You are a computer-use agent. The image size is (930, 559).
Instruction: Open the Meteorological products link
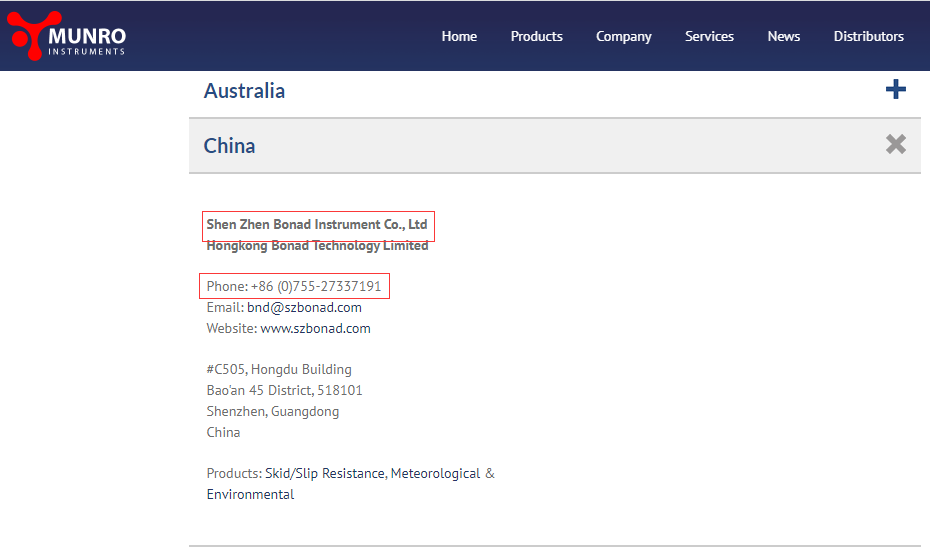(435, 473)
